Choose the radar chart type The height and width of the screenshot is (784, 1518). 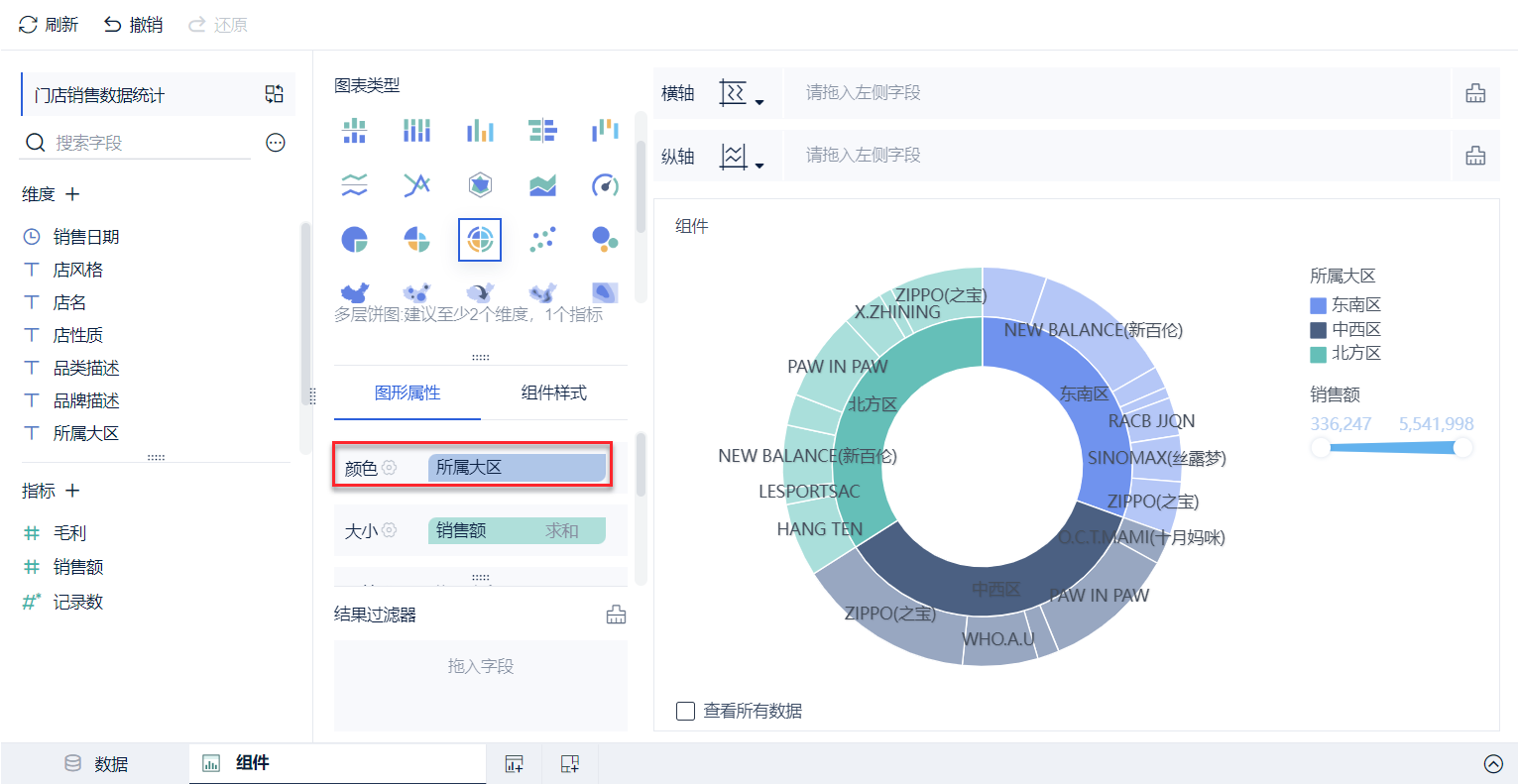(480, 184)
